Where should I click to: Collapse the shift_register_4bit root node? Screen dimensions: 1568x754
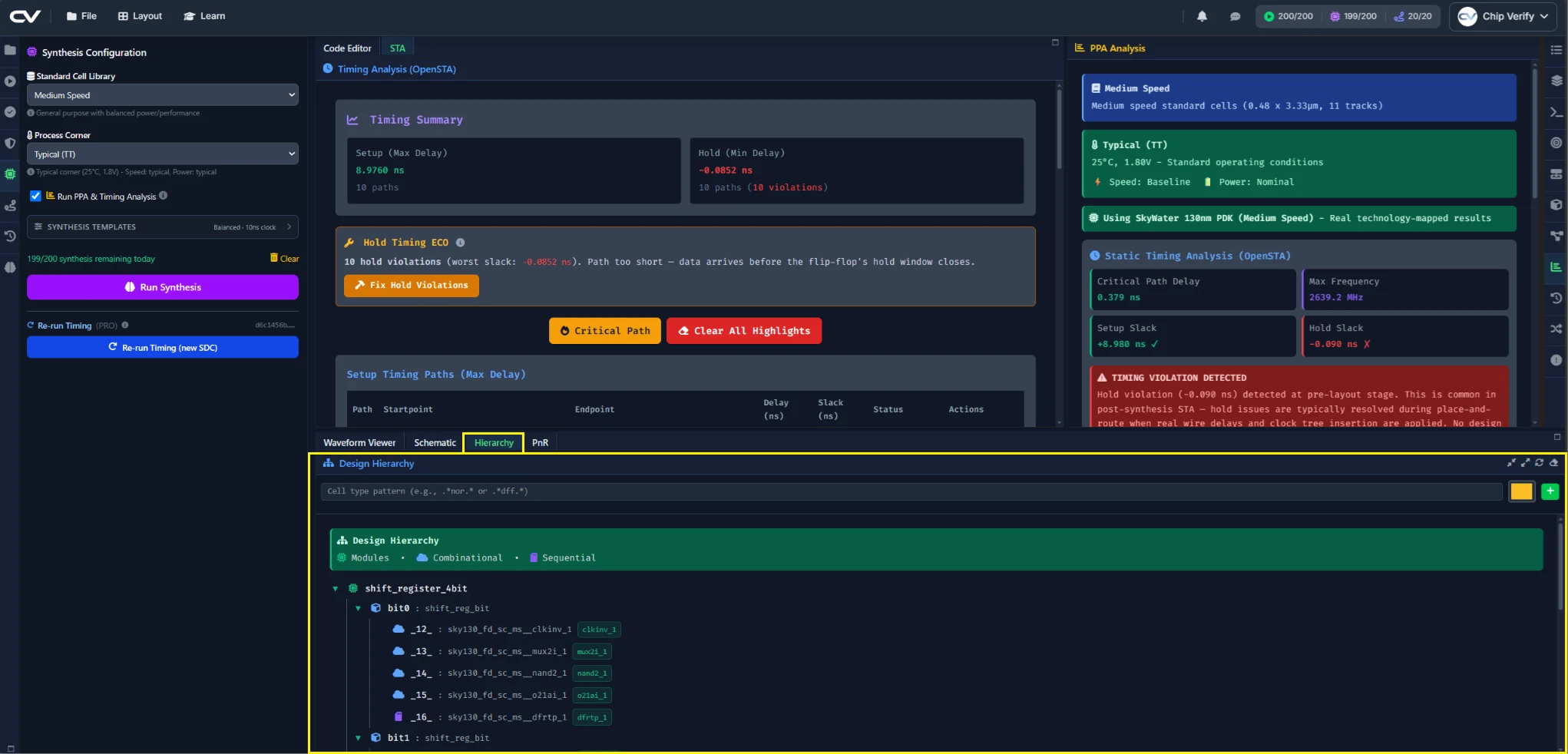click(336, 589)
